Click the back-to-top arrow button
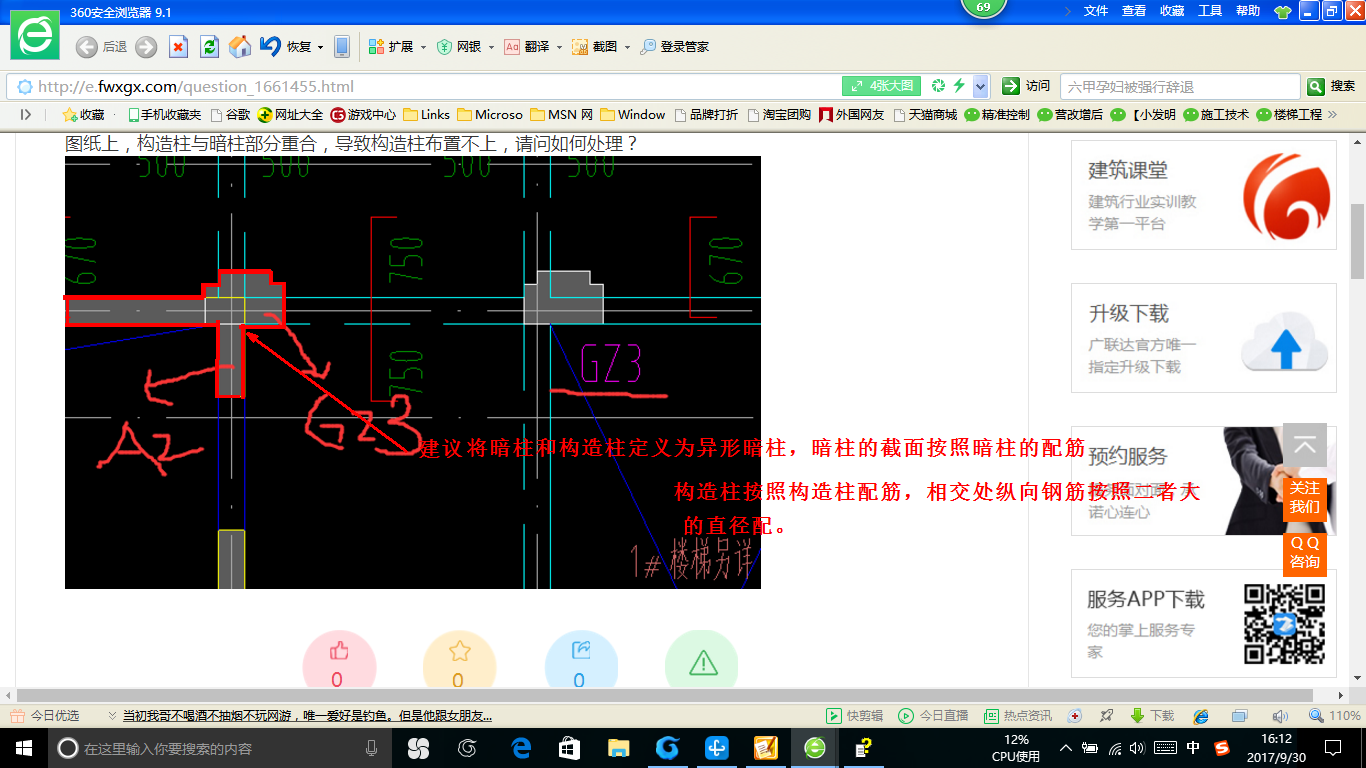This screenshot has height=768, width=1366. coord(1305,446)
